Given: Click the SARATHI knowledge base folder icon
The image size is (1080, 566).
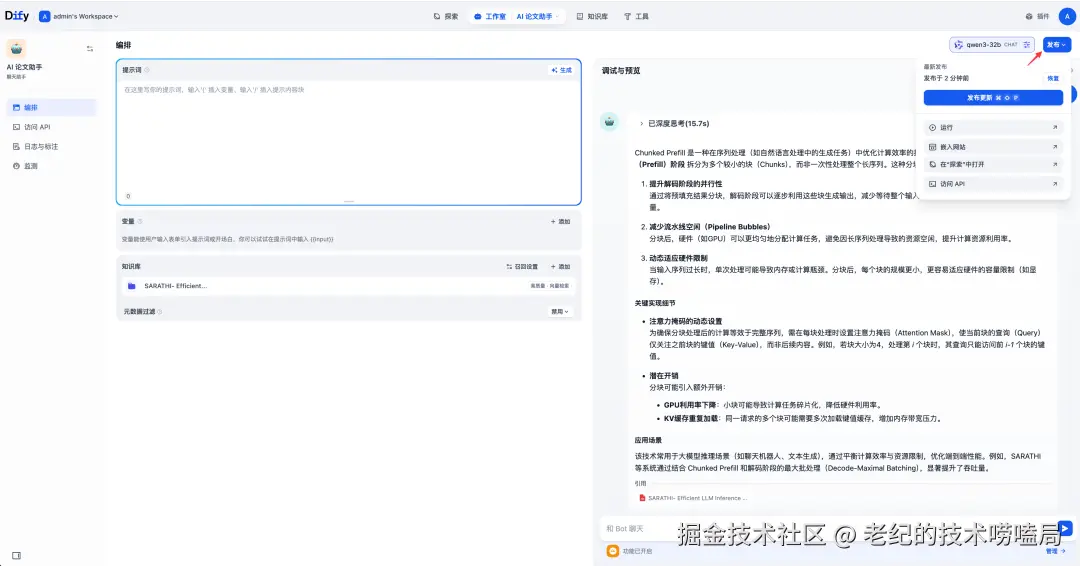Looking at the screenshot, I should 132,286.
